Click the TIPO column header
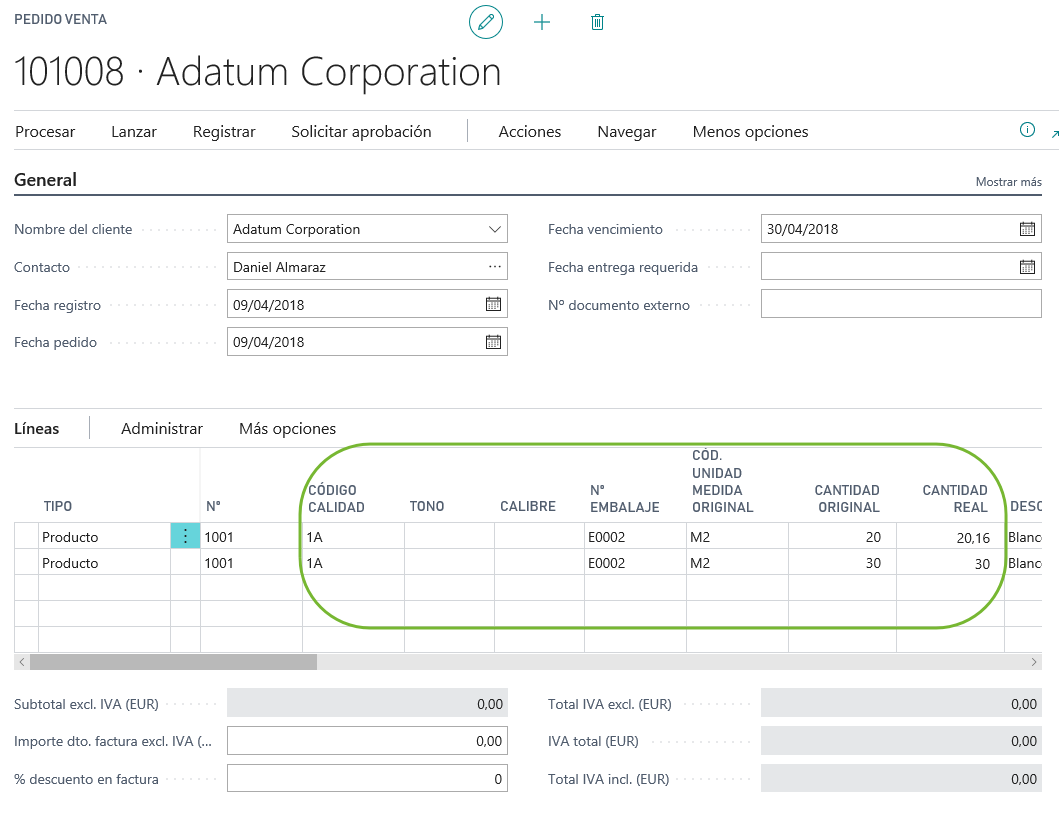 58,506
